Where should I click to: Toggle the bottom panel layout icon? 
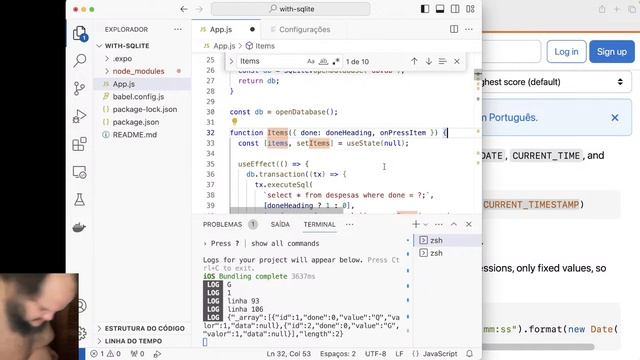point(440,9)
